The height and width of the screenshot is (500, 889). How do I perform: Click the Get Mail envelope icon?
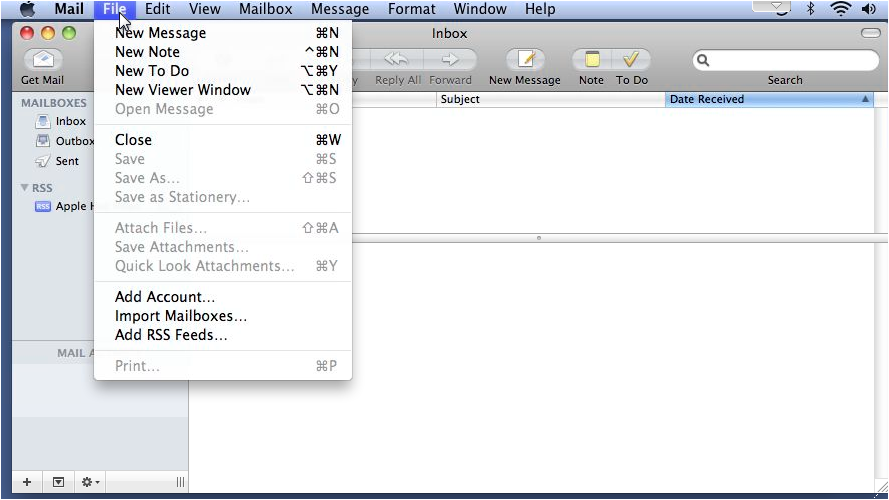[x=43, y=60]
